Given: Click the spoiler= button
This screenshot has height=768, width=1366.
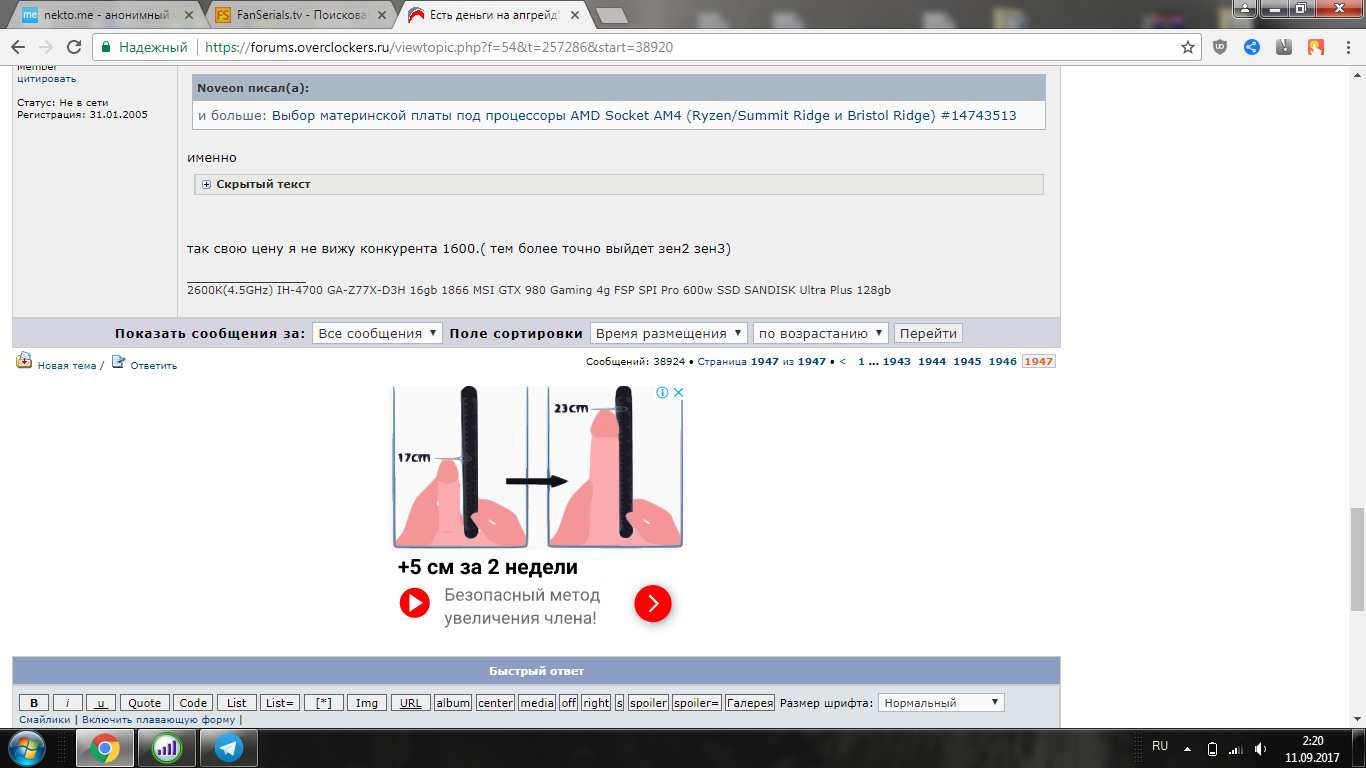Looking at the screenshot, I should (697, 703).
